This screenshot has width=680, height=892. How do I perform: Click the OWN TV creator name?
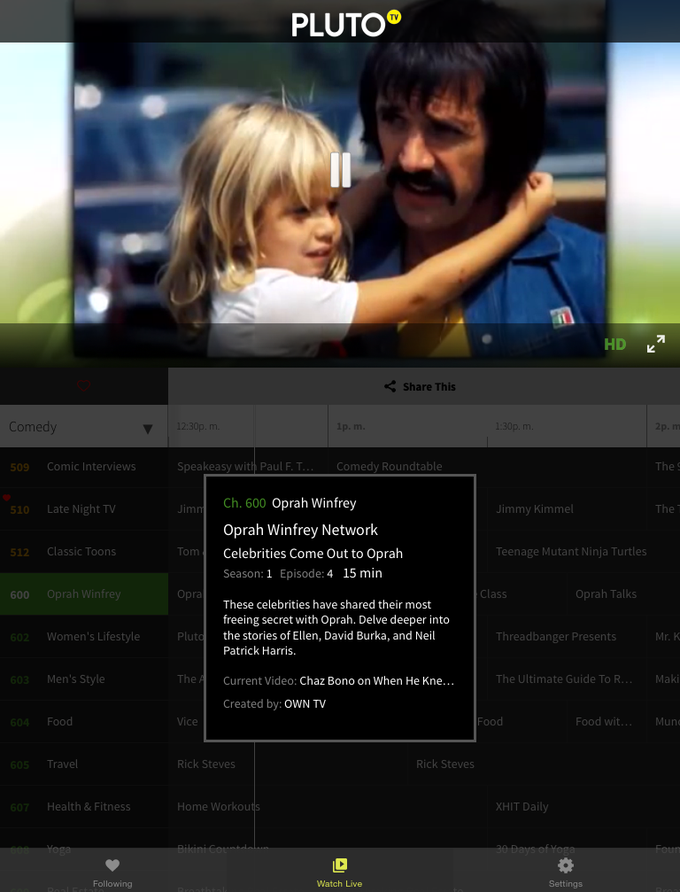coord(305,704)
